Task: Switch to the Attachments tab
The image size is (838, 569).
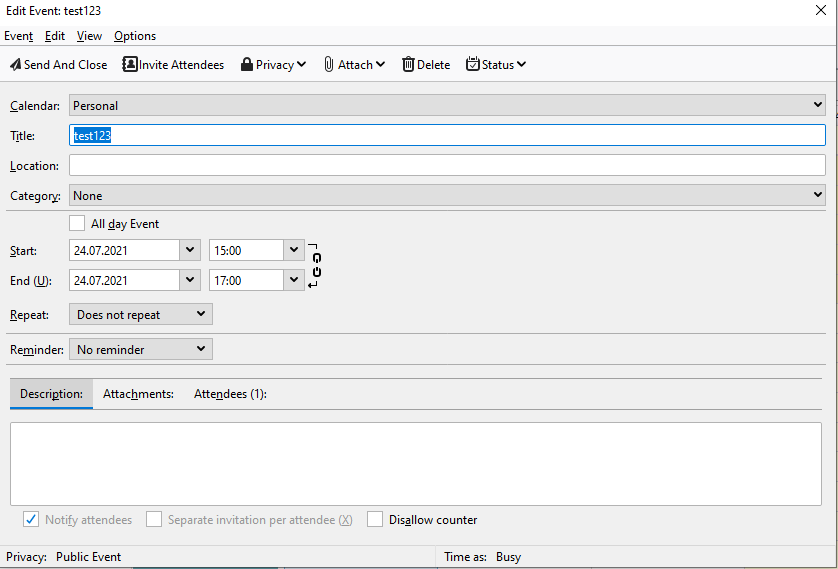Action: 138,394
